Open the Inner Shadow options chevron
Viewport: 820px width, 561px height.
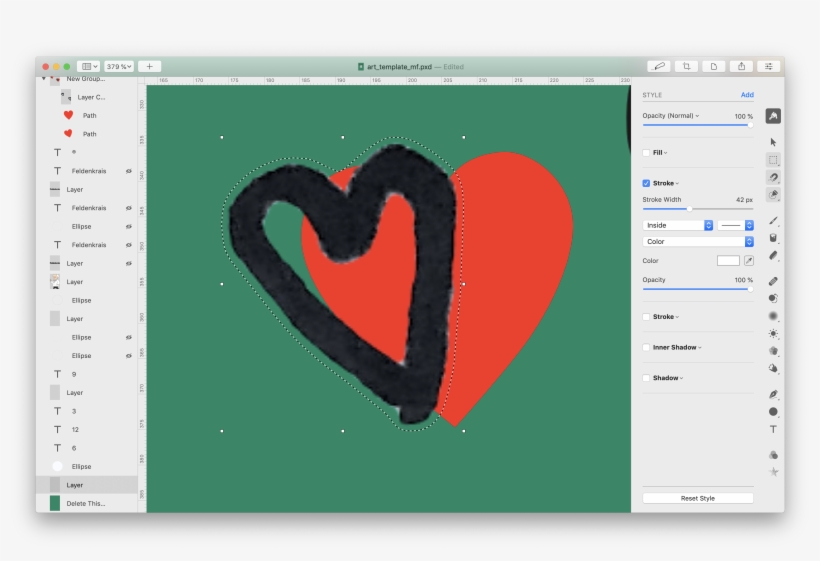700,348
